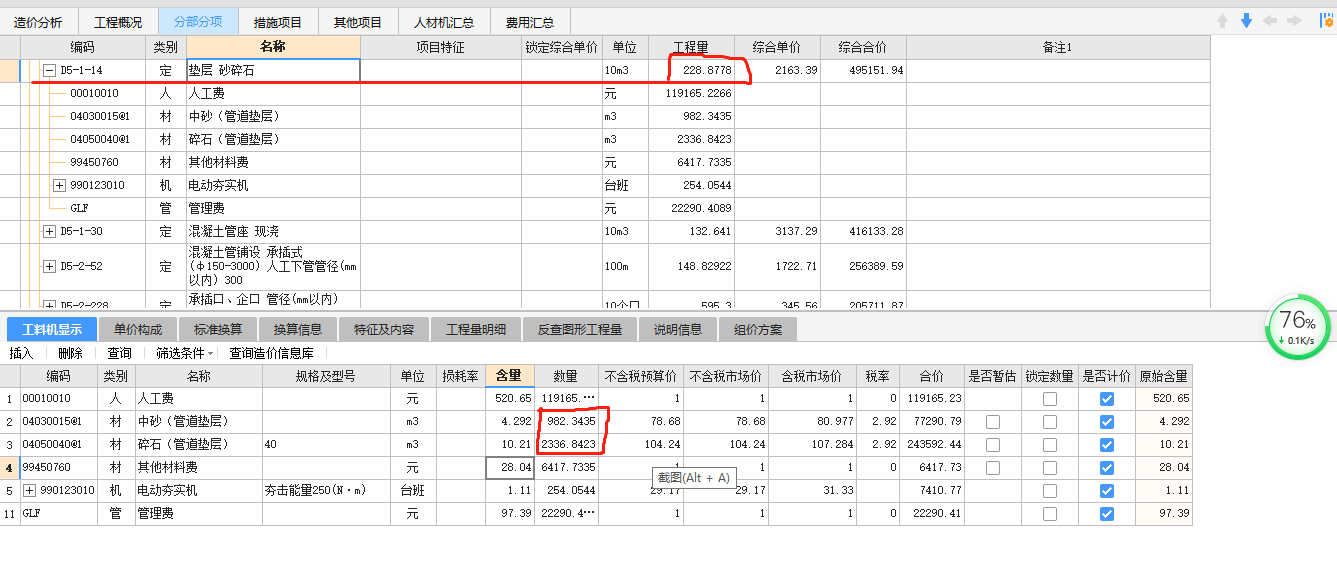This screenshot has height=579, width=1337.
Task: Expand the 990123010 电动夯实机 row in lower table
Action: click(29, 491)
